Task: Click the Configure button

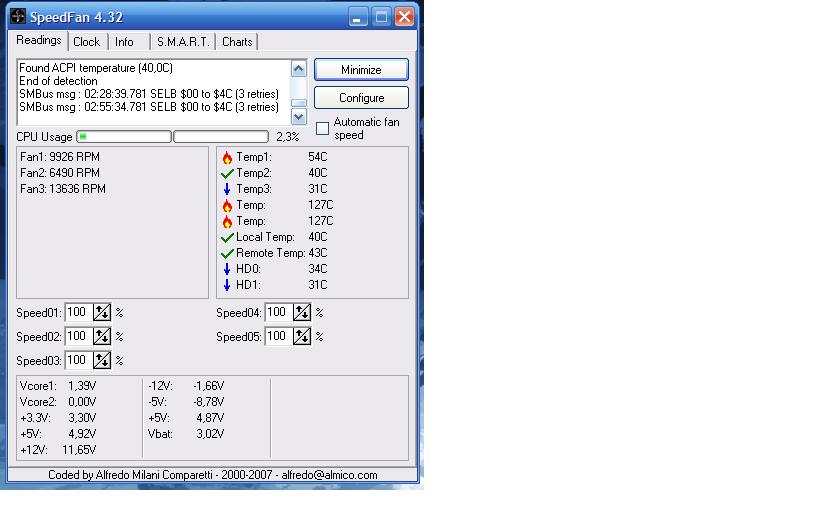Action: pos(361,98)
